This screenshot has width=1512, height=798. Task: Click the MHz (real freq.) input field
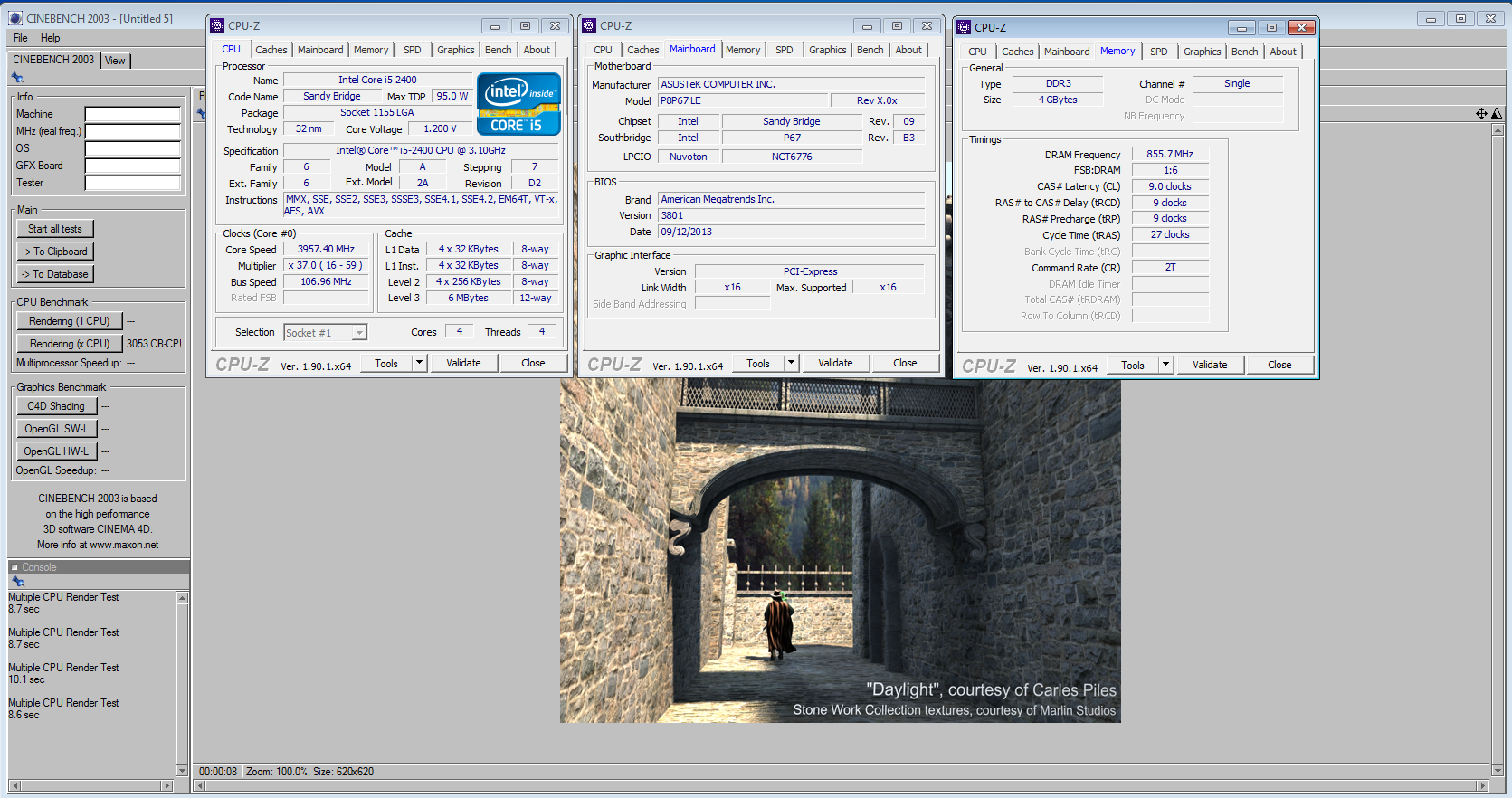pos(133,132)
